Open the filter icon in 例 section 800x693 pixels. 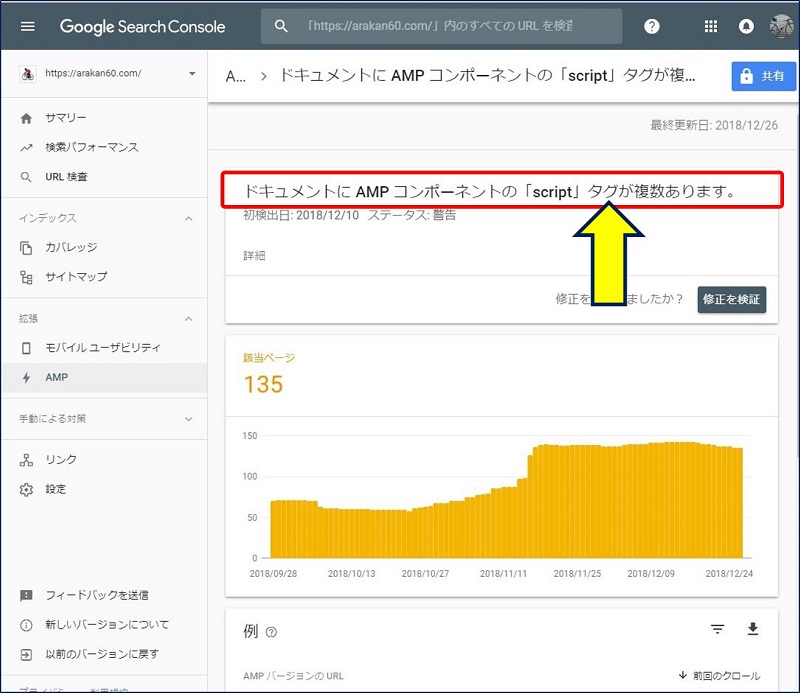[717, 629]
